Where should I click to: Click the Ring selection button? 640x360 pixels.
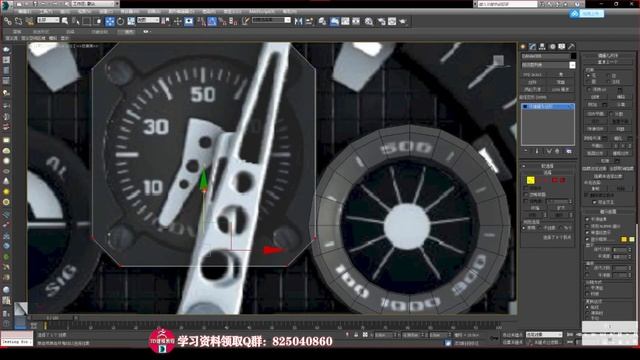pyautogui.click(x=531, y=215)
